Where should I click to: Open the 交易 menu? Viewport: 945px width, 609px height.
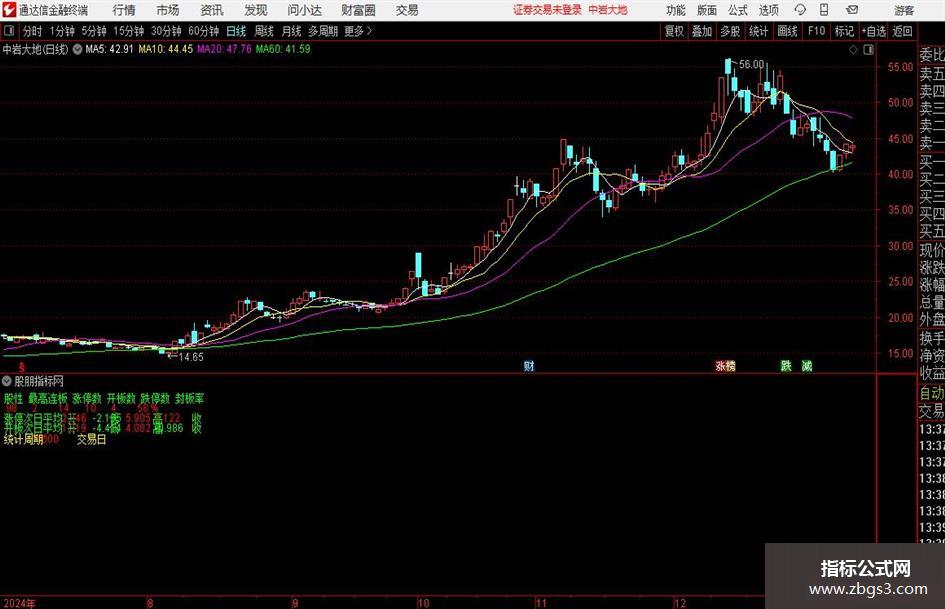(x=407, y=10)
